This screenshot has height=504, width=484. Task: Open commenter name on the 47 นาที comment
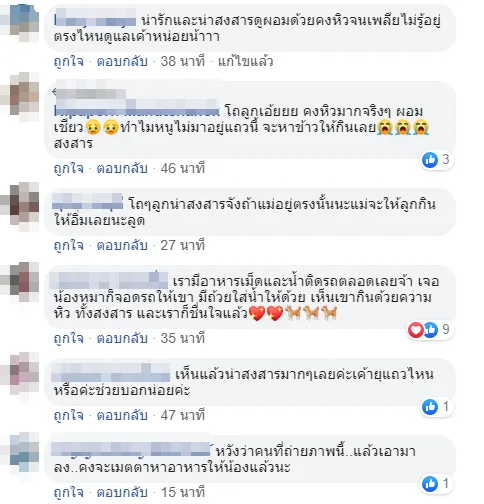tap(111, 373)
